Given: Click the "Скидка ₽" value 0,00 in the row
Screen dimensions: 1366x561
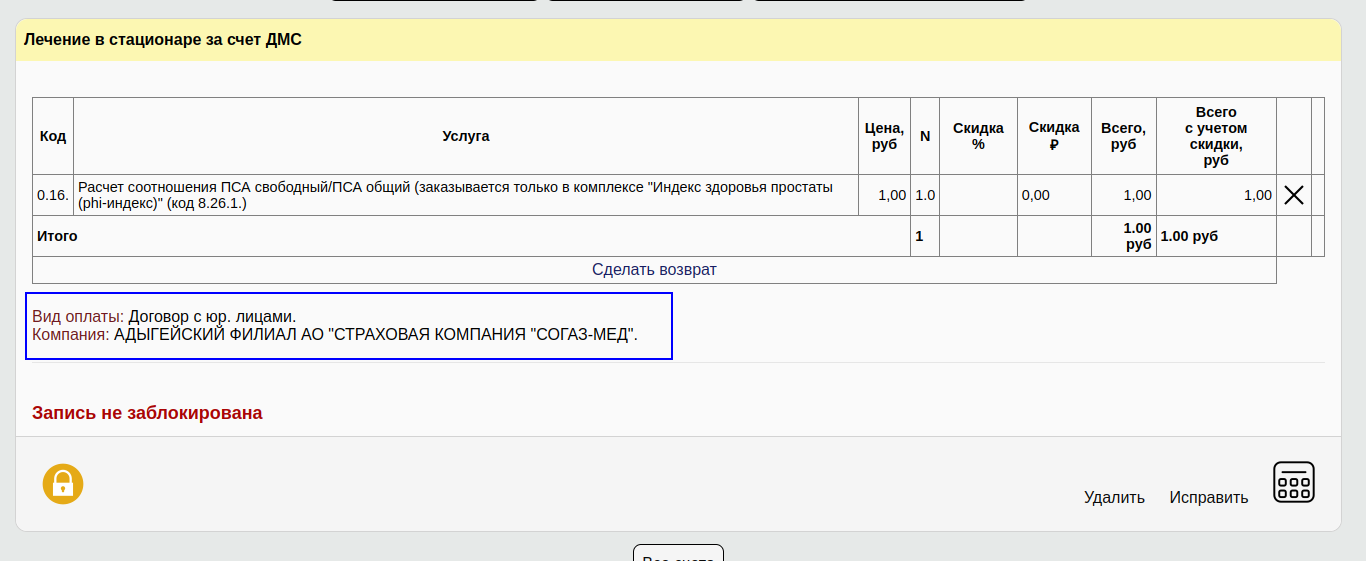Looking at the screenshot, I should tap(1036, 195).
